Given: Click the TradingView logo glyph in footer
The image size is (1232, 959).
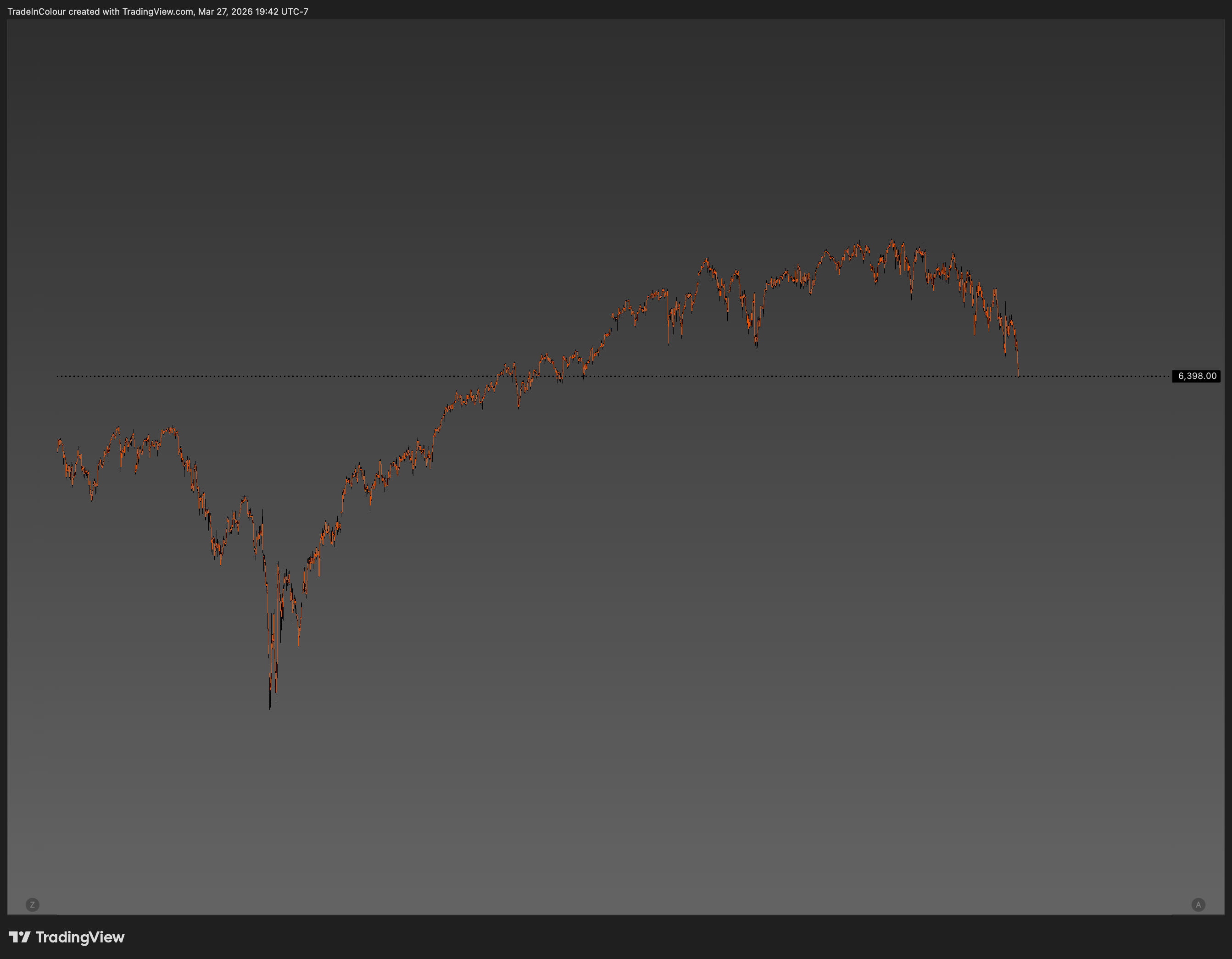Looking at the screenshot, I should pos(19,937).
